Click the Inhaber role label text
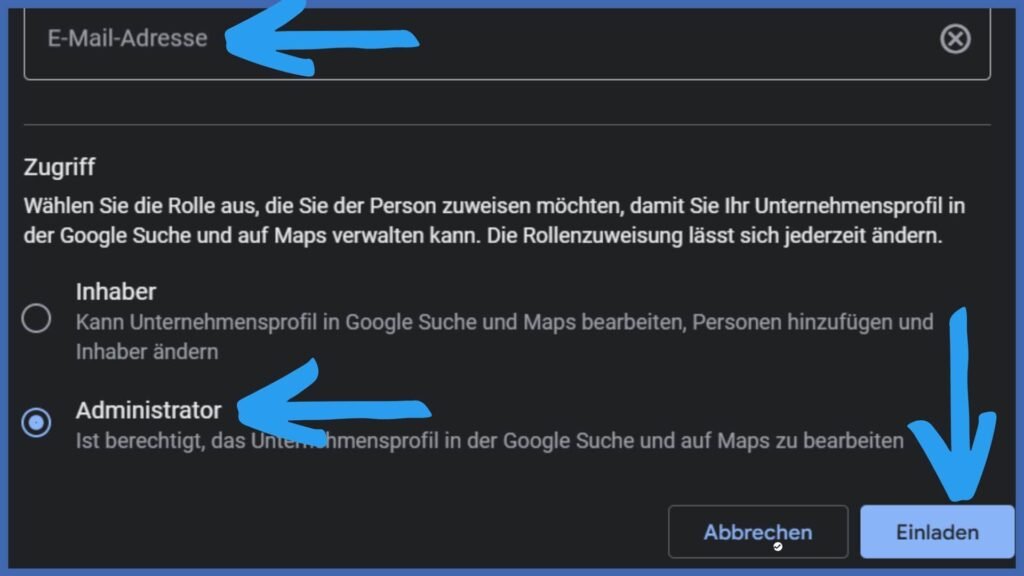This screenshot has height=576, width=1024. (x=116, y=292)
